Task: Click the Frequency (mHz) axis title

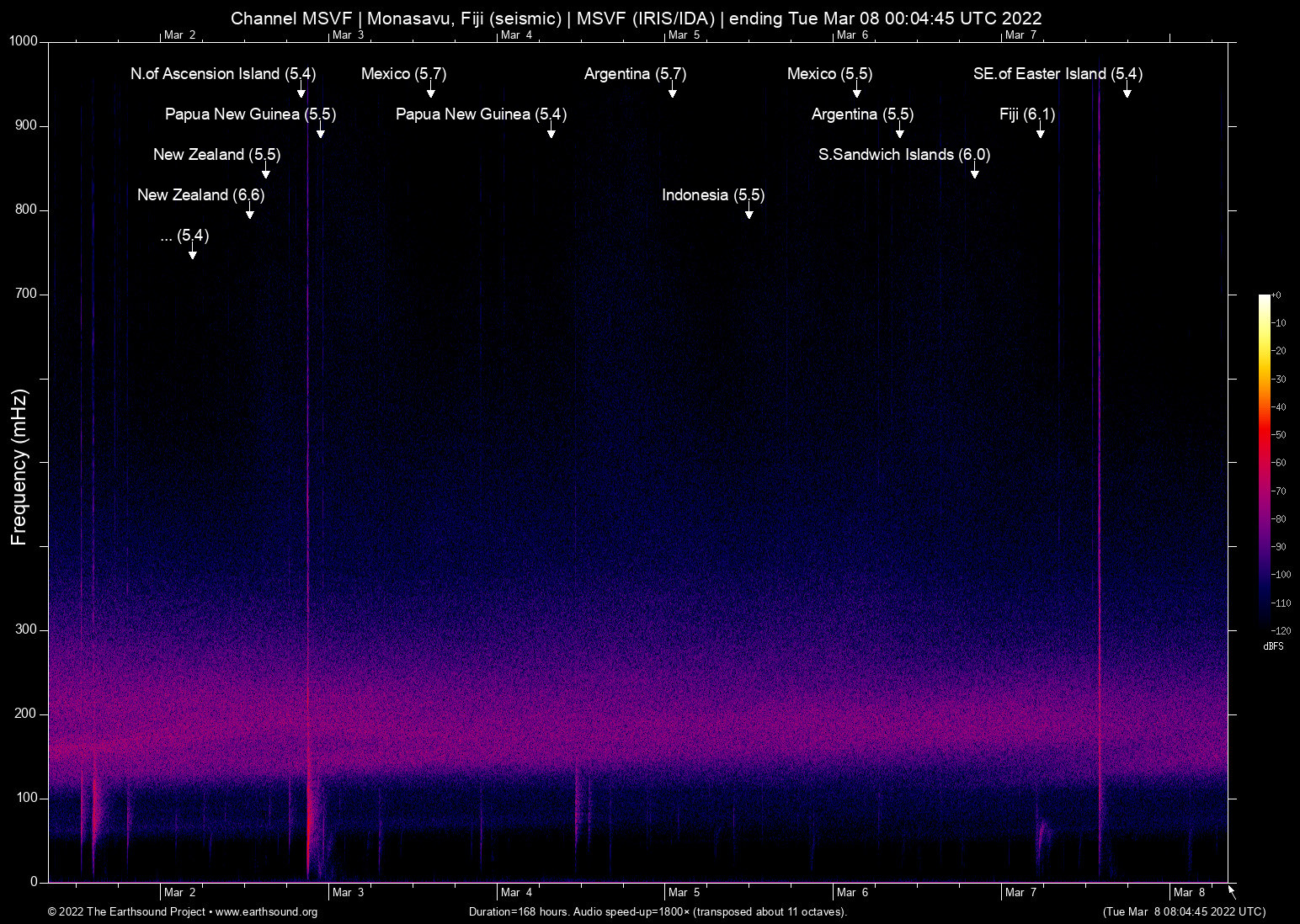Action: [x=19, y=467]
